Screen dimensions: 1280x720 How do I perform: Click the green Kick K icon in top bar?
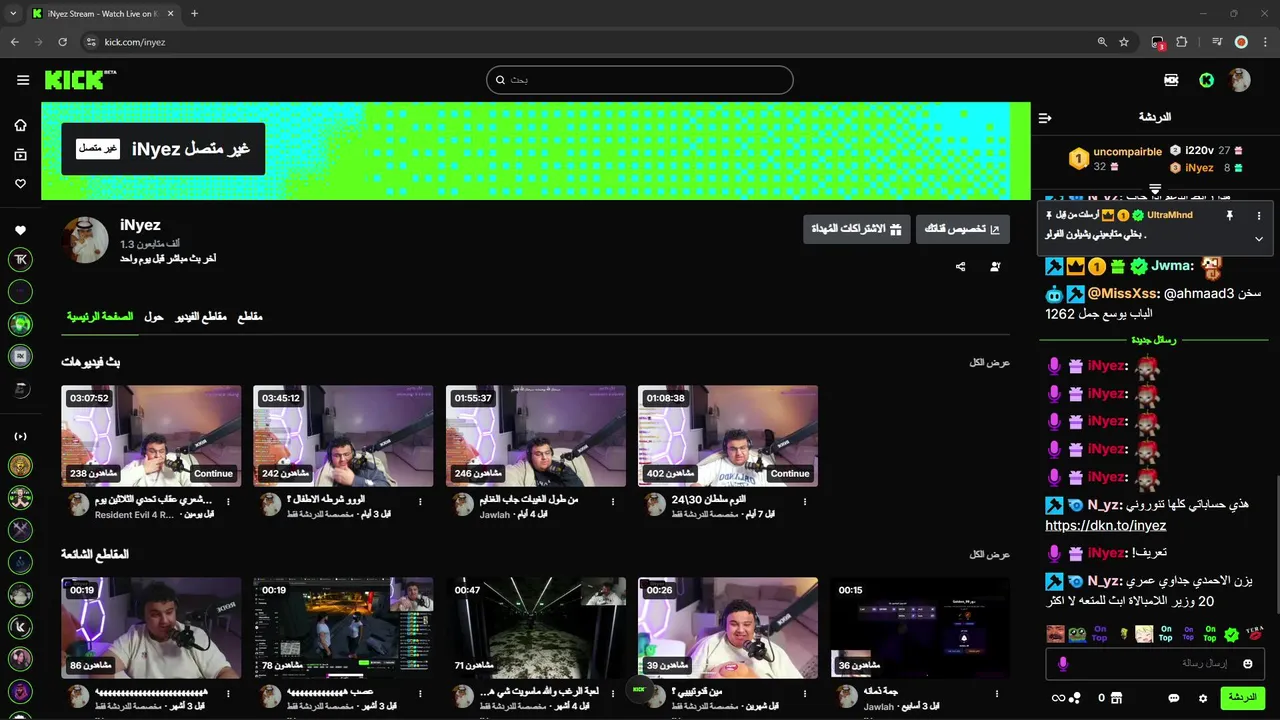pos(1207,80)
